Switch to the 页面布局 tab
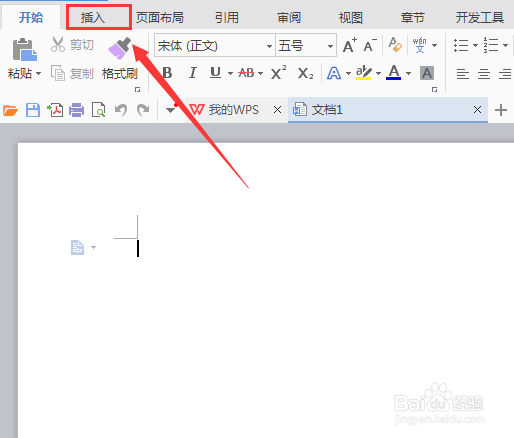The width and height of the screenshot is (514, 438). (160, 17)
